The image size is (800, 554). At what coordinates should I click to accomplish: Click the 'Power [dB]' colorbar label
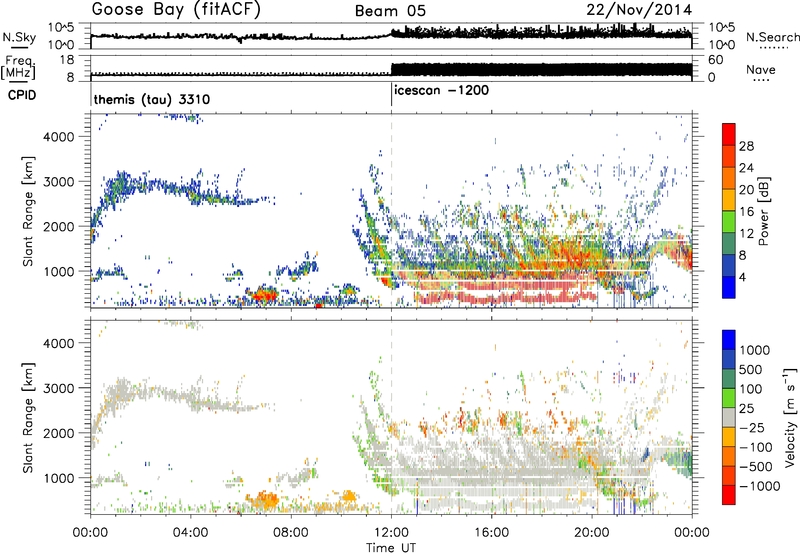point(764,211)
